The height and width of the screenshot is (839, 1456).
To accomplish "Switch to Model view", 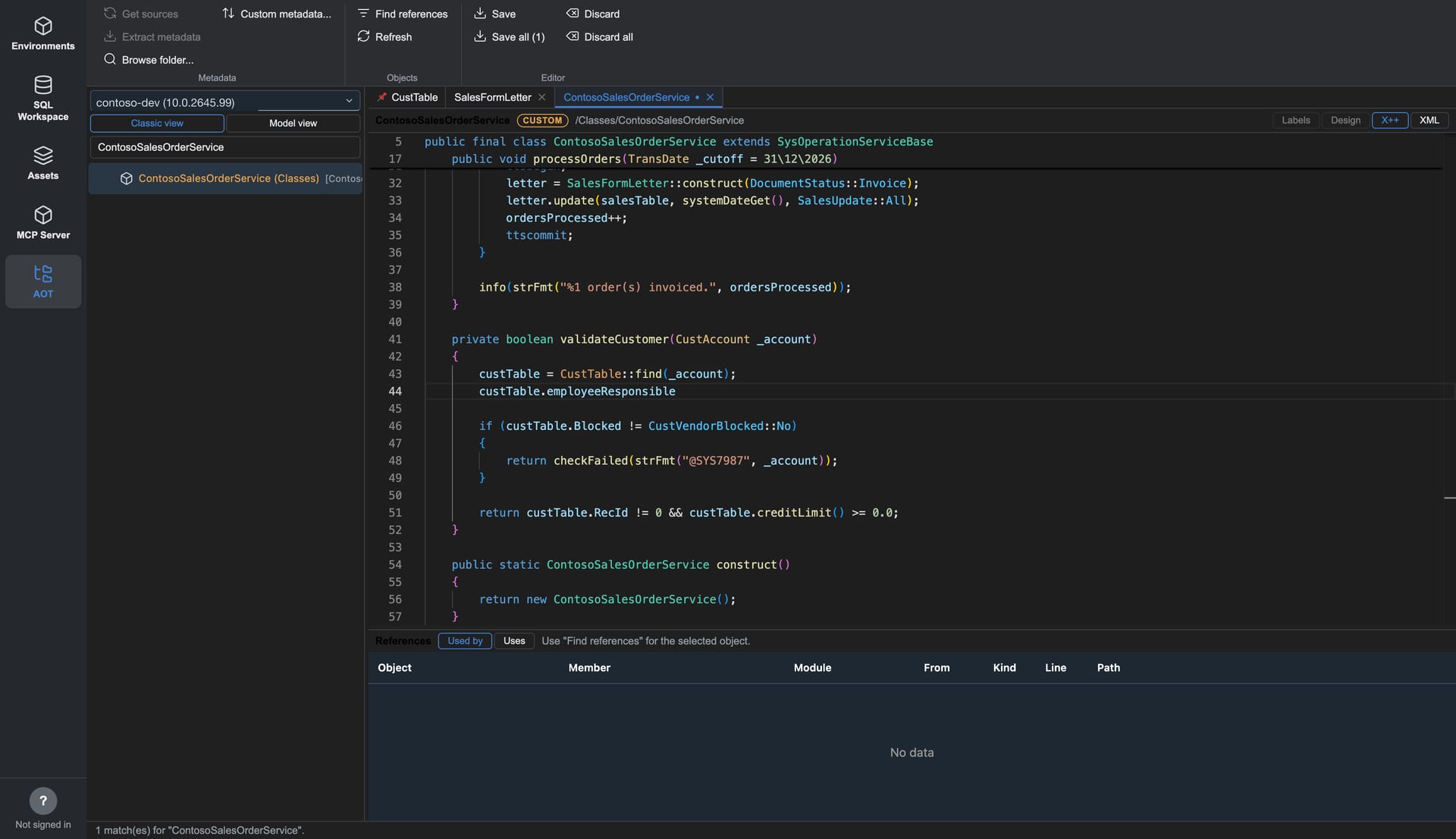I will (x=293, y=123).
